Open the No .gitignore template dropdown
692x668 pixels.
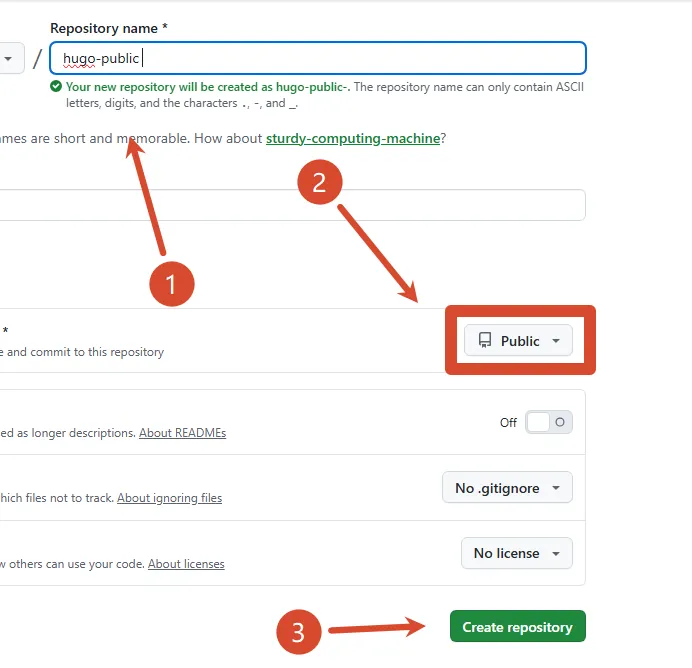[507, 488]
